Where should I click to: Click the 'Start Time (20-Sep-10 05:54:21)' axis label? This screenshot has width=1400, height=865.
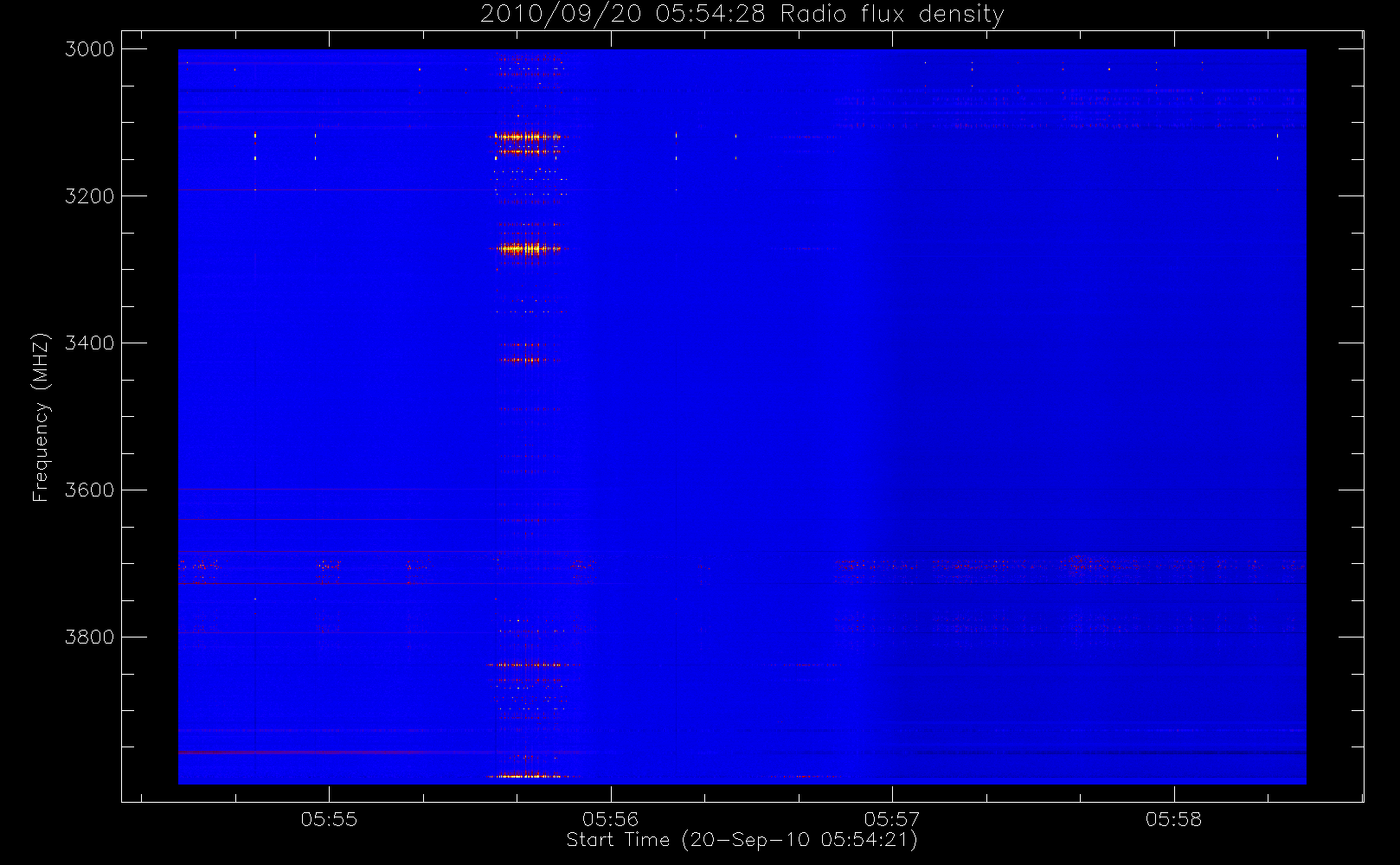(742, 840)
